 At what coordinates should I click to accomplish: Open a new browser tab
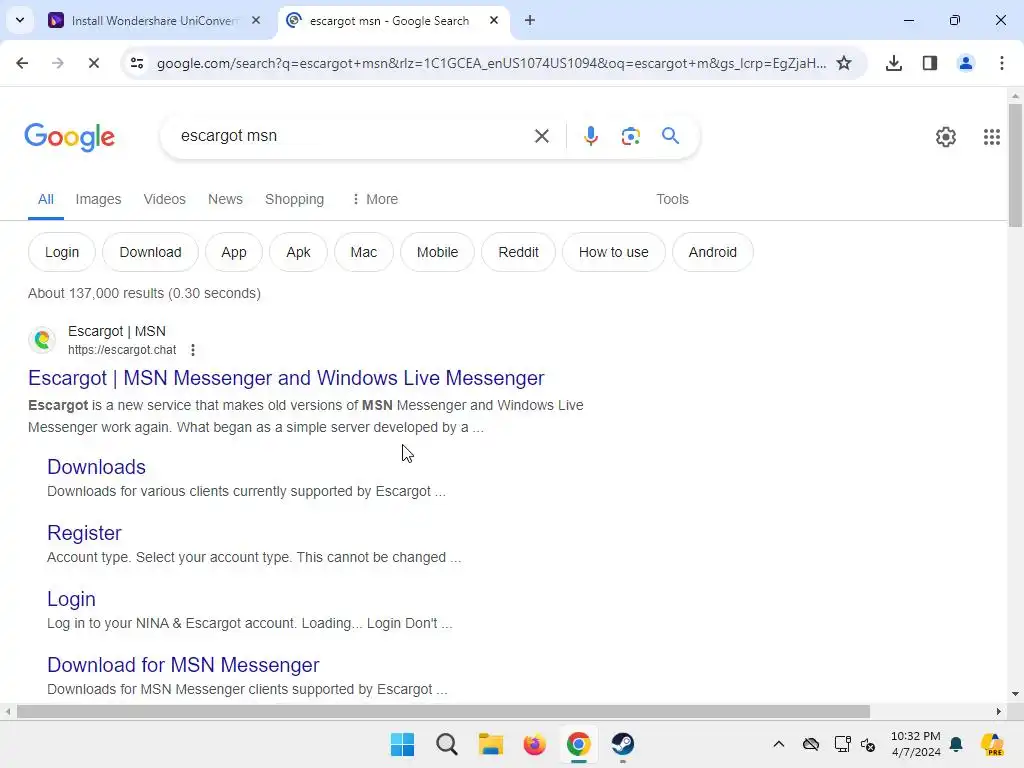click(x=530, y=20)
